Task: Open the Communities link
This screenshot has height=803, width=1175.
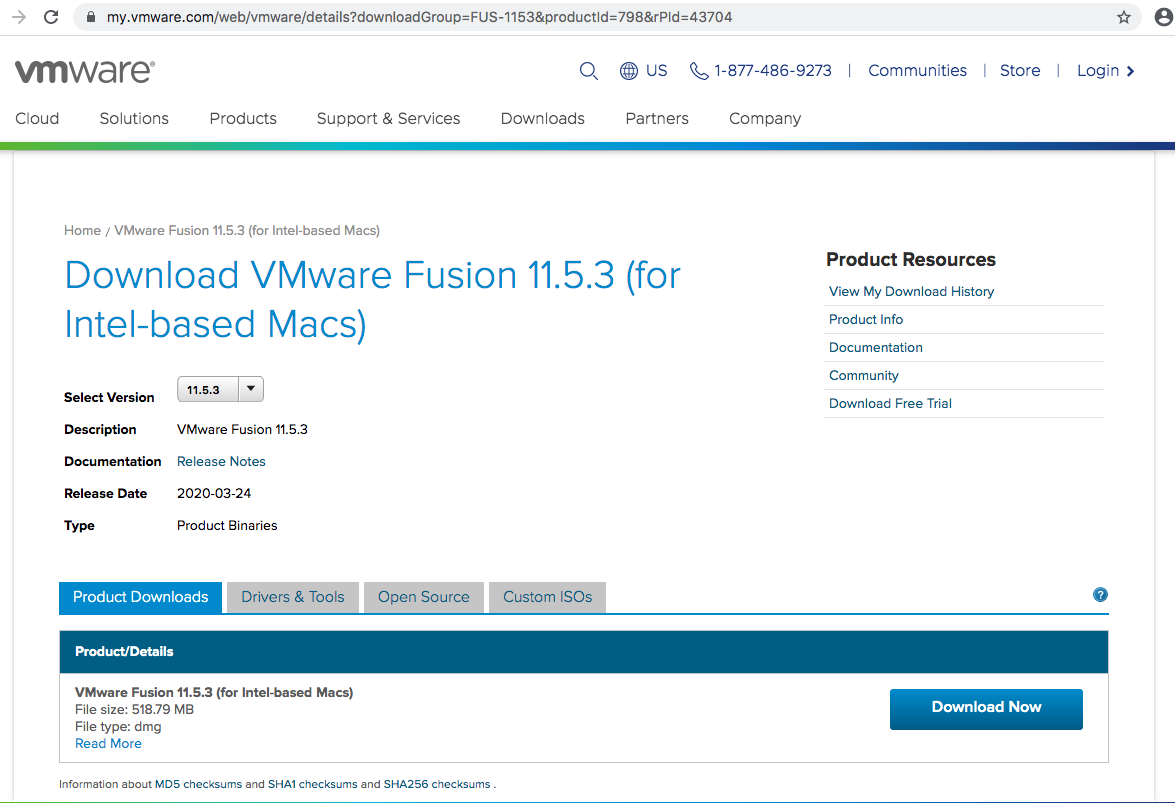Action: click(917, 71)
